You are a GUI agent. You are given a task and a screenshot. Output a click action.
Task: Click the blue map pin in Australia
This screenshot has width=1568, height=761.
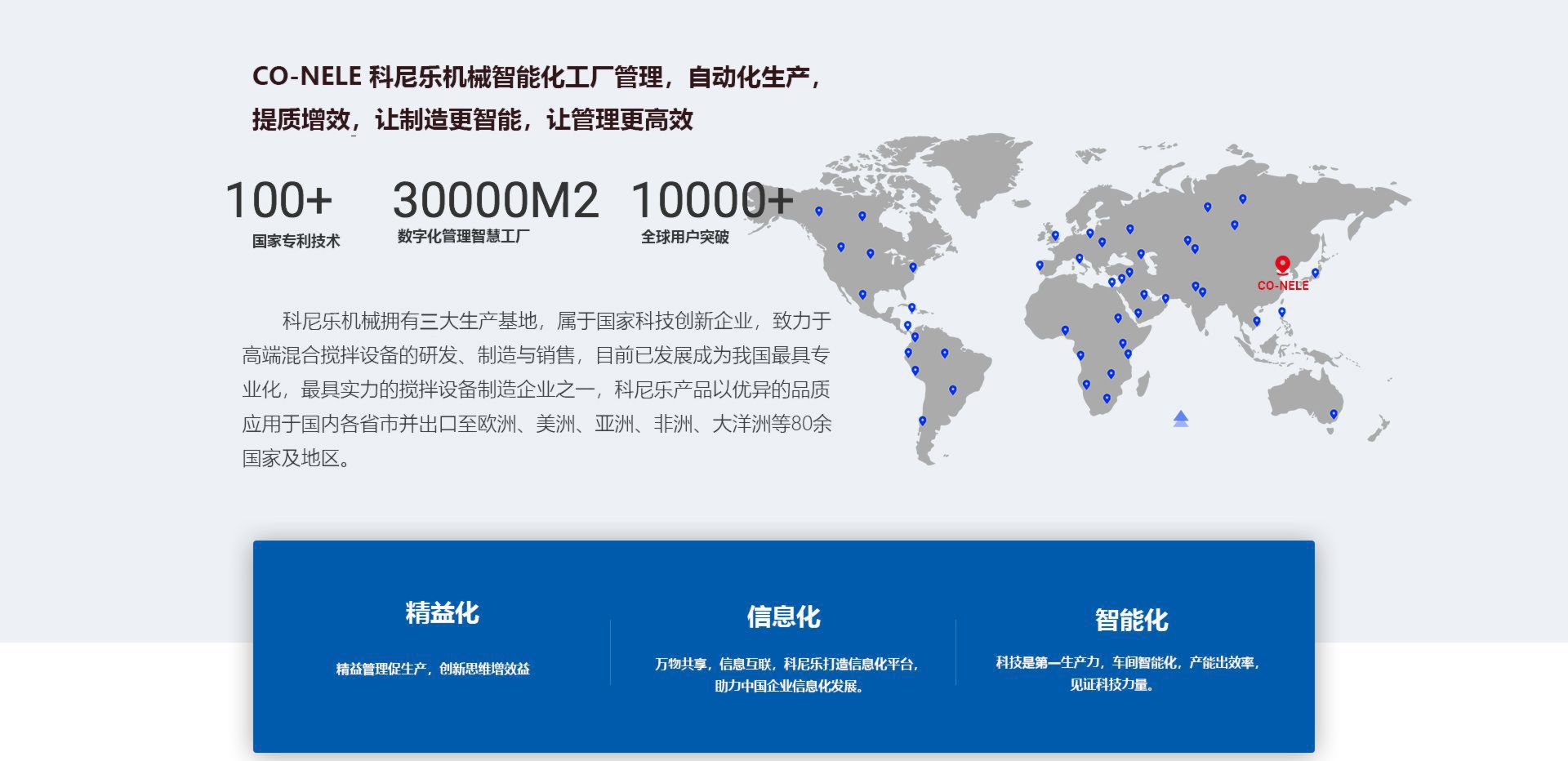[x=1334, y=415]
